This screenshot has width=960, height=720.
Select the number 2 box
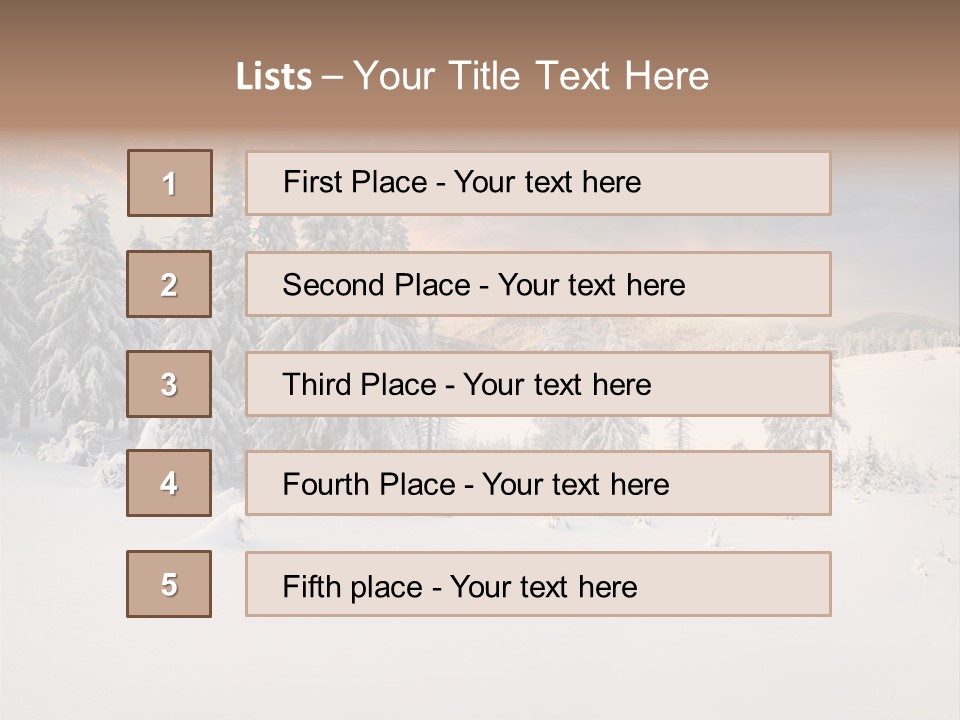click(170, 284)
